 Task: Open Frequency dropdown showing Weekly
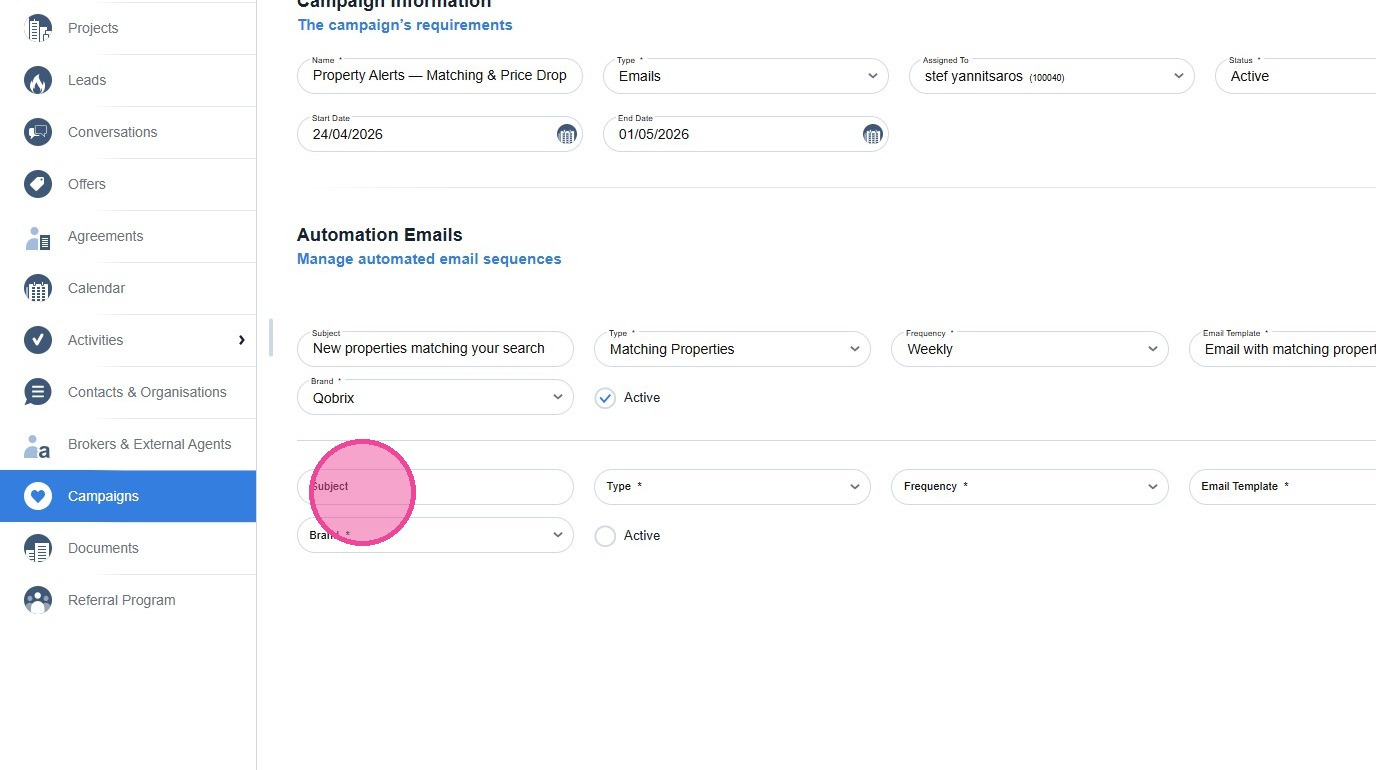(x=1029, y=349)
